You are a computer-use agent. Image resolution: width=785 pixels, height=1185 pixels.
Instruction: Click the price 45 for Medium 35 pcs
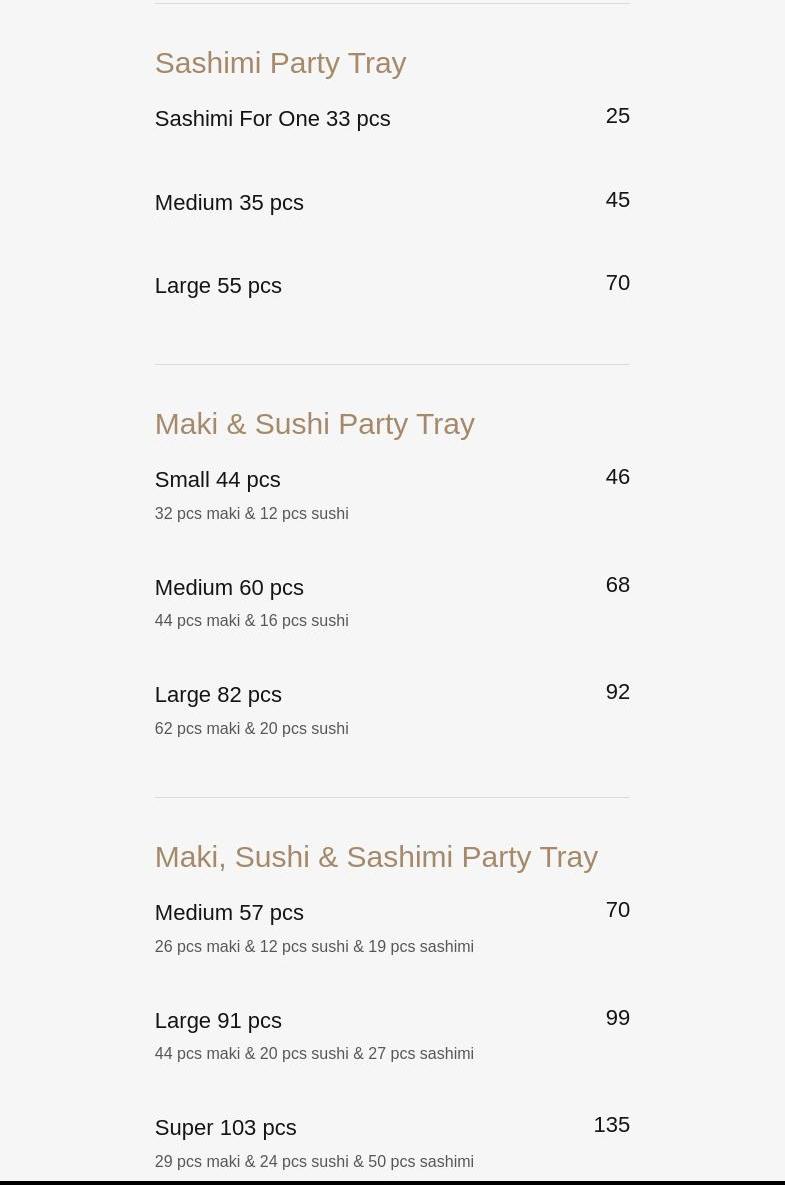point(617,200)
